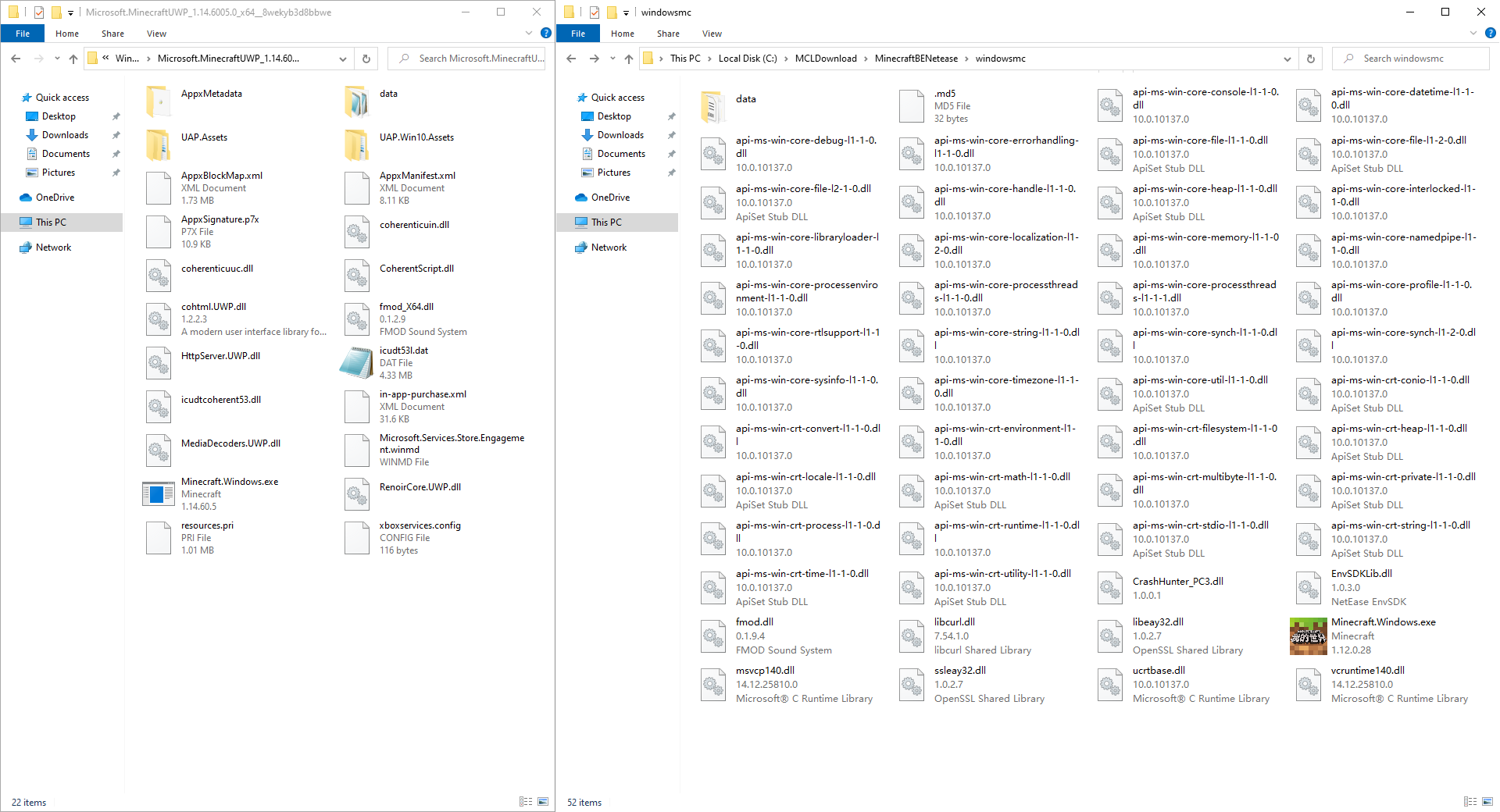Open Customize Quick Access Toolbar in MinecraftUWP
The image size is (1500, 812).
(x=70, y=12)
